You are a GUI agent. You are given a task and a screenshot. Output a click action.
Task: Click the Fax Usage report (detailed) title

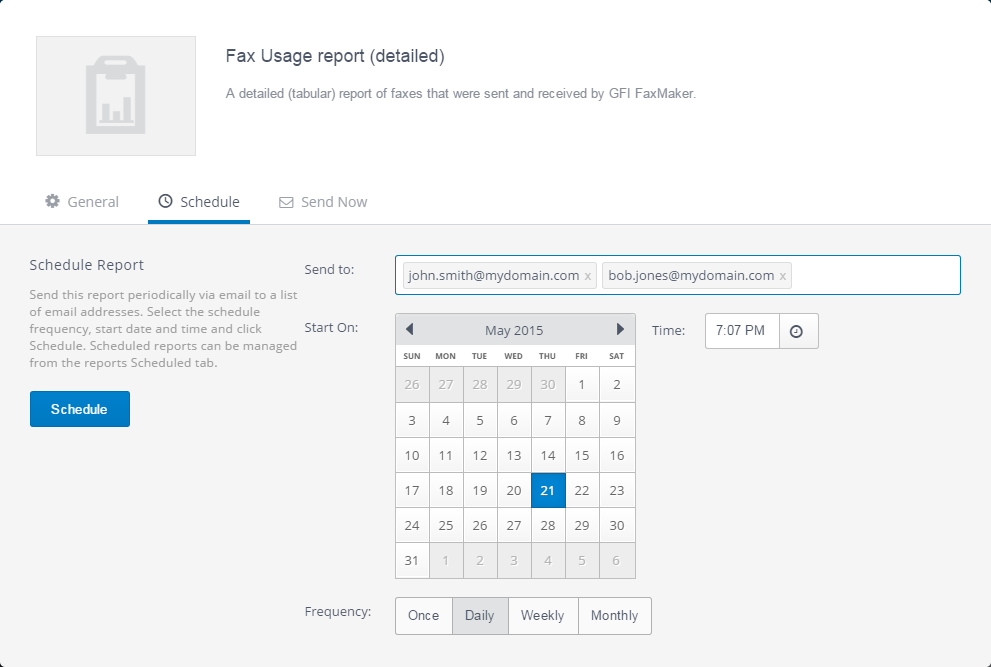click(x=335, y=56)
